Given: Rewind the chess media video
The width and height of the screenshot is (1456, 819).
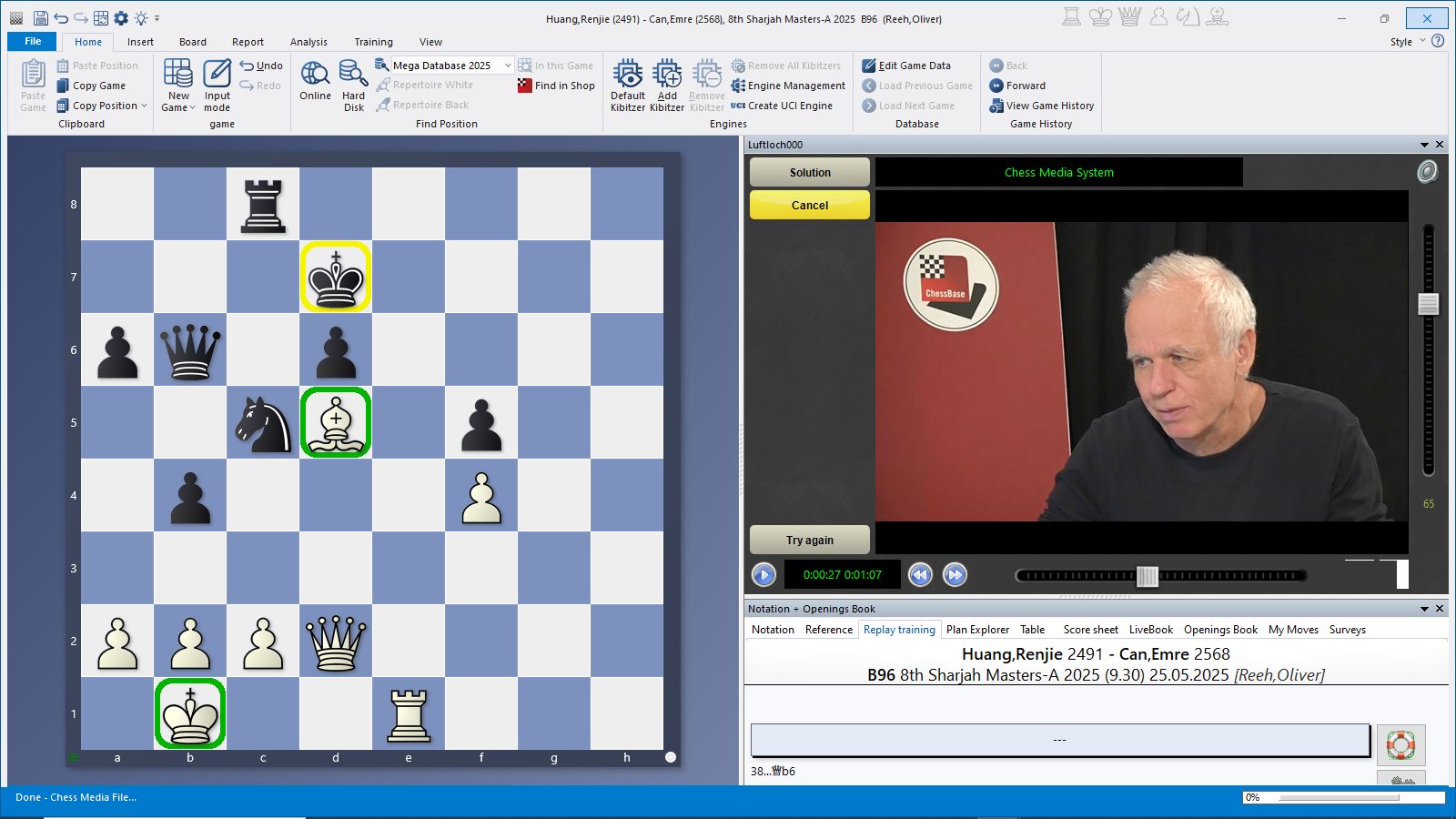Looking at the screenshot, I should click(x=920, y=575).
